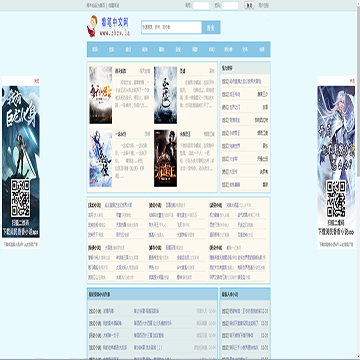Click the left ad warrior illustration
This screenshot has width=360, height=360.
tap(21, 133)
